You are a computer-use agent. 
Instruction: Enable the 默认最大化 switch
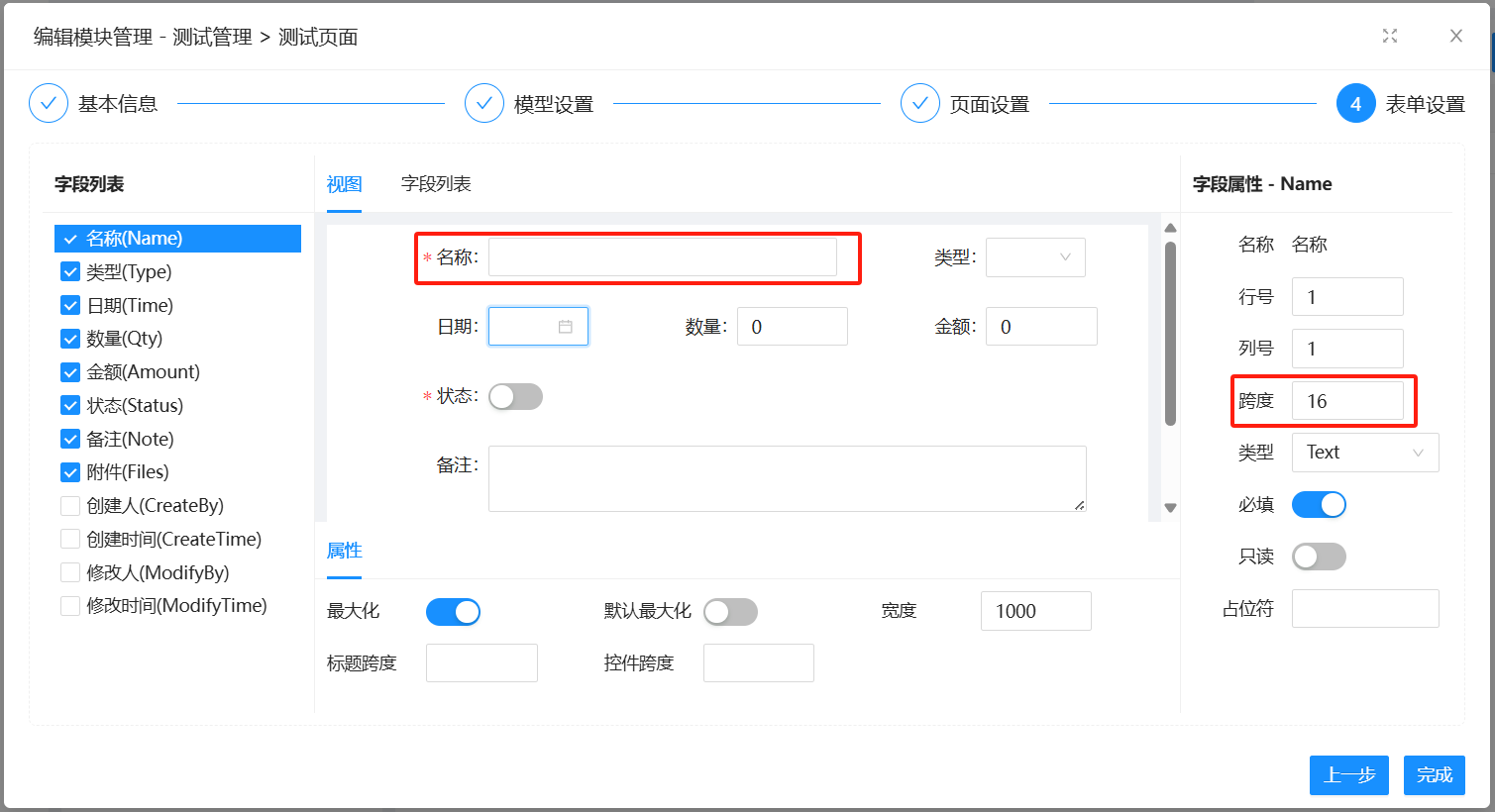tap(730, 612)
